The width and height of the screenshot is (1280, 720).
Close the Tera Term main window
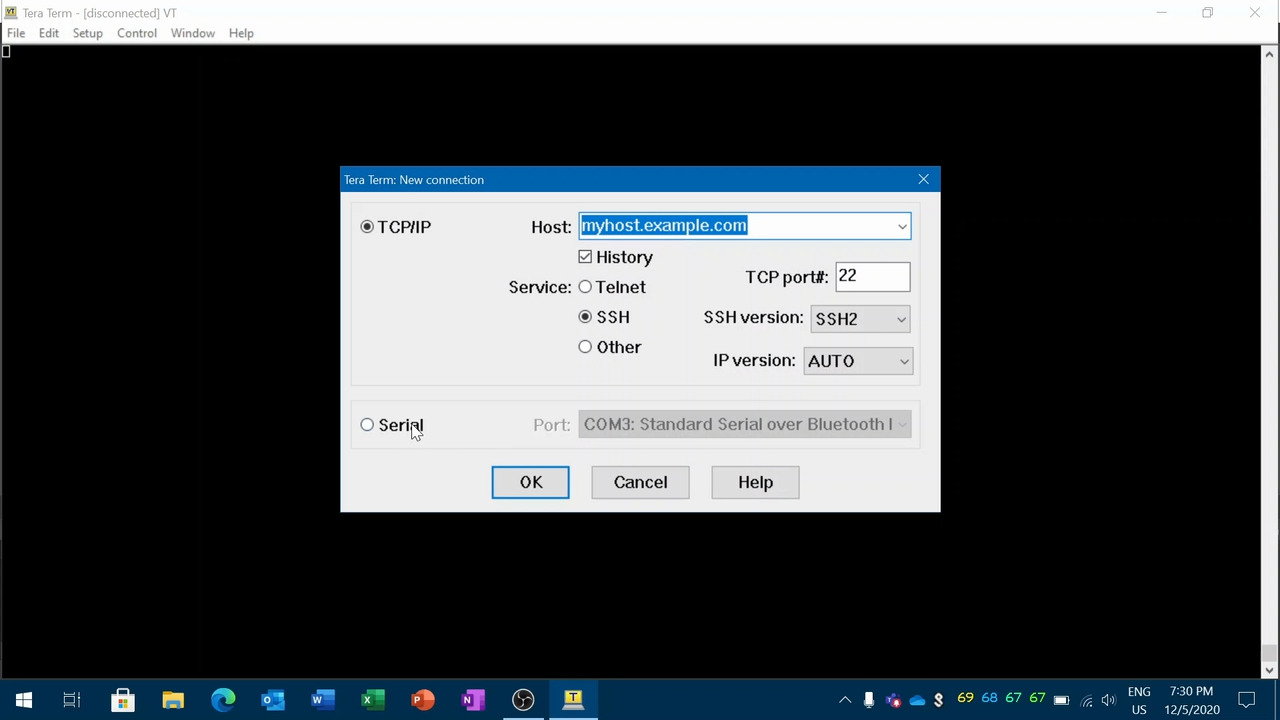click(x=1255, y=13)
